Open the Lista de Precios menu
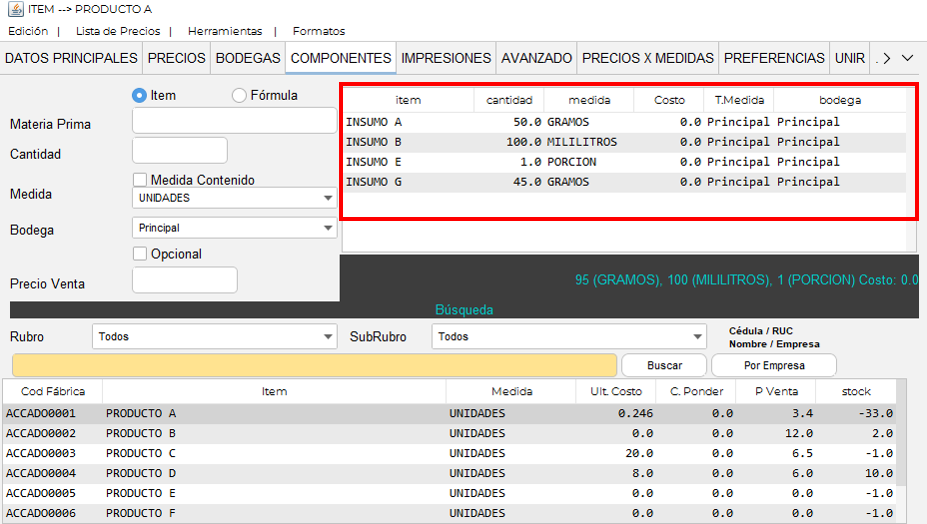The height and width of the screenshot is (524, 927). click(x=118, y=31)
